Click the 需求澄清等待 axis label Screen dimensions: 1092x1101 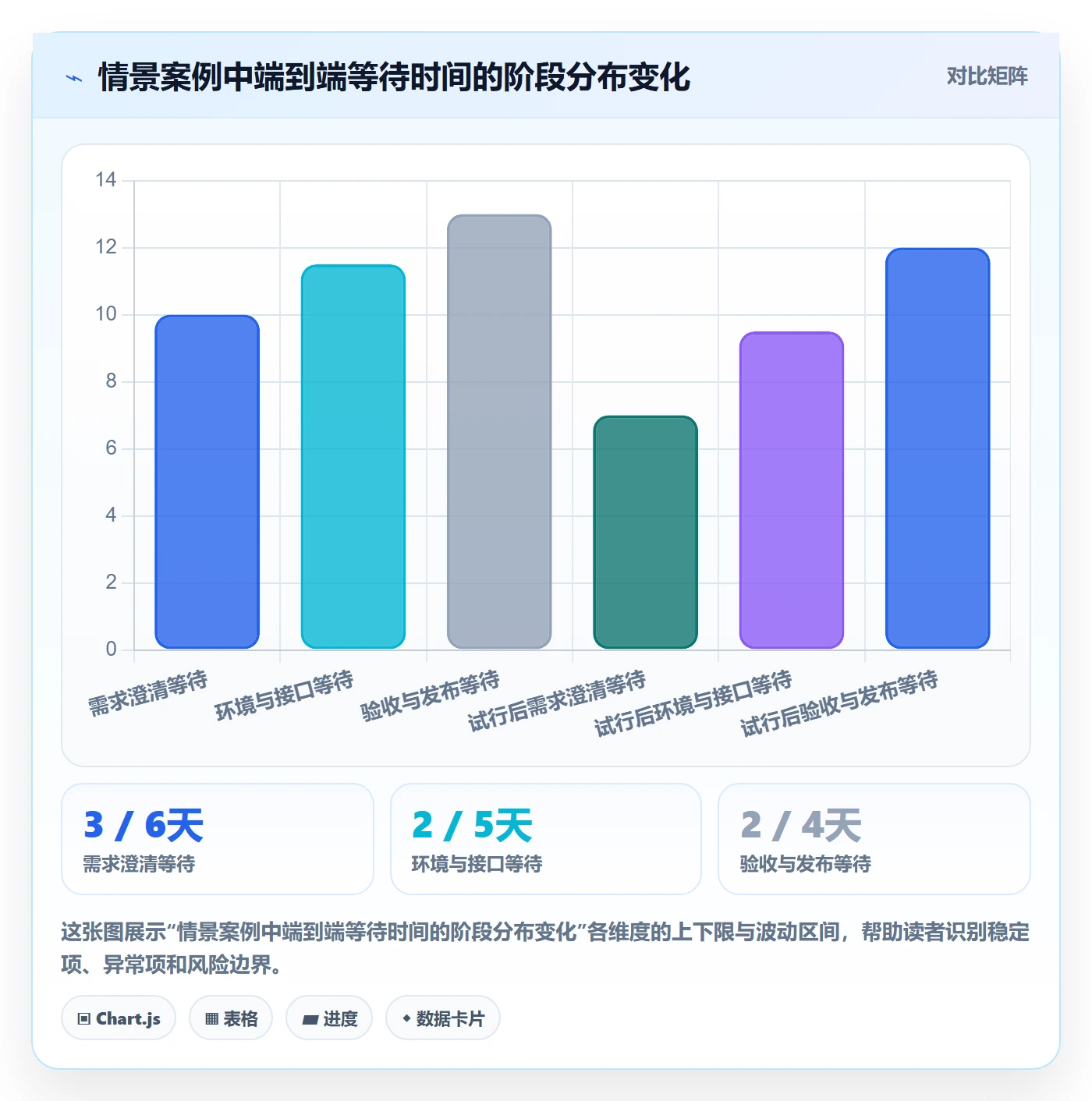(x=148, y=693)
